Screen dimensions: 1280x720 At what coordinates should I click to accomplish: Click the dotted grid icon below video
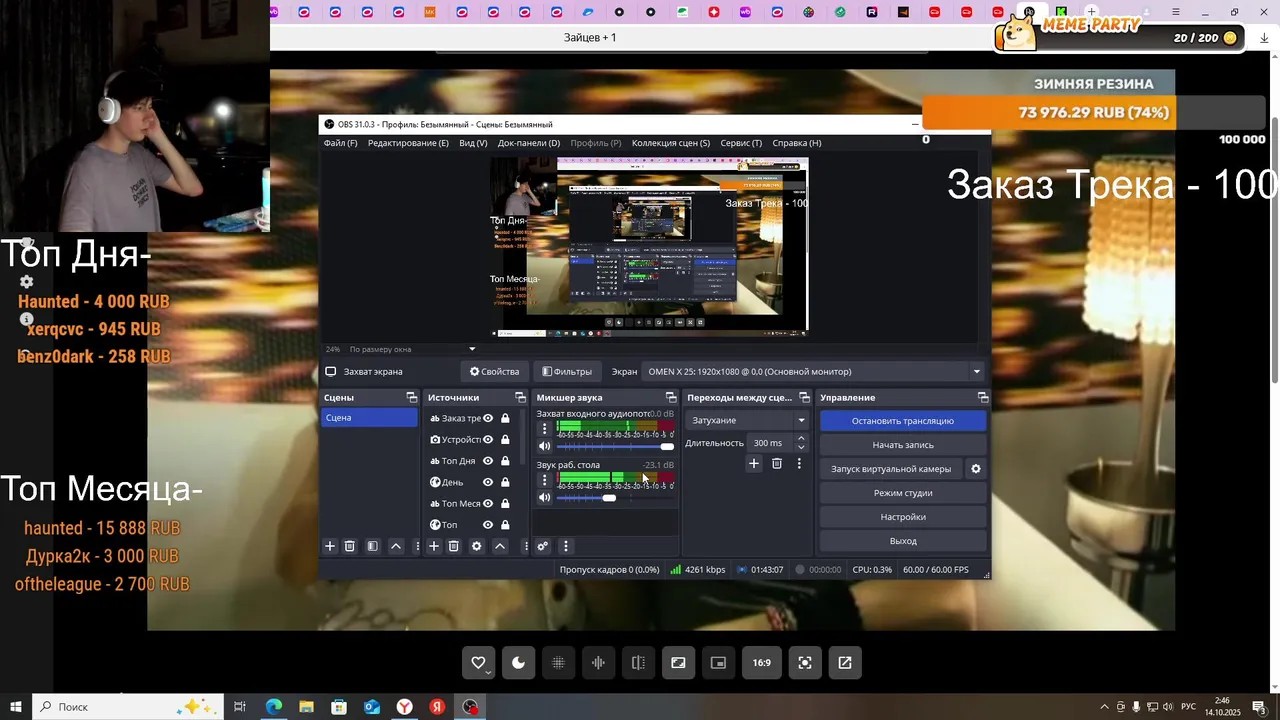point(558,662)
